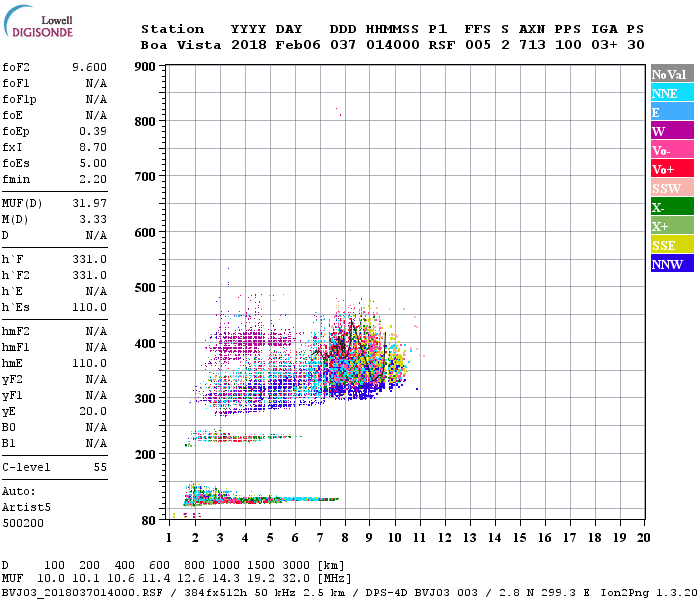Click the RSF program value
This screenshot has height=600, width=700.
point(442,45)
